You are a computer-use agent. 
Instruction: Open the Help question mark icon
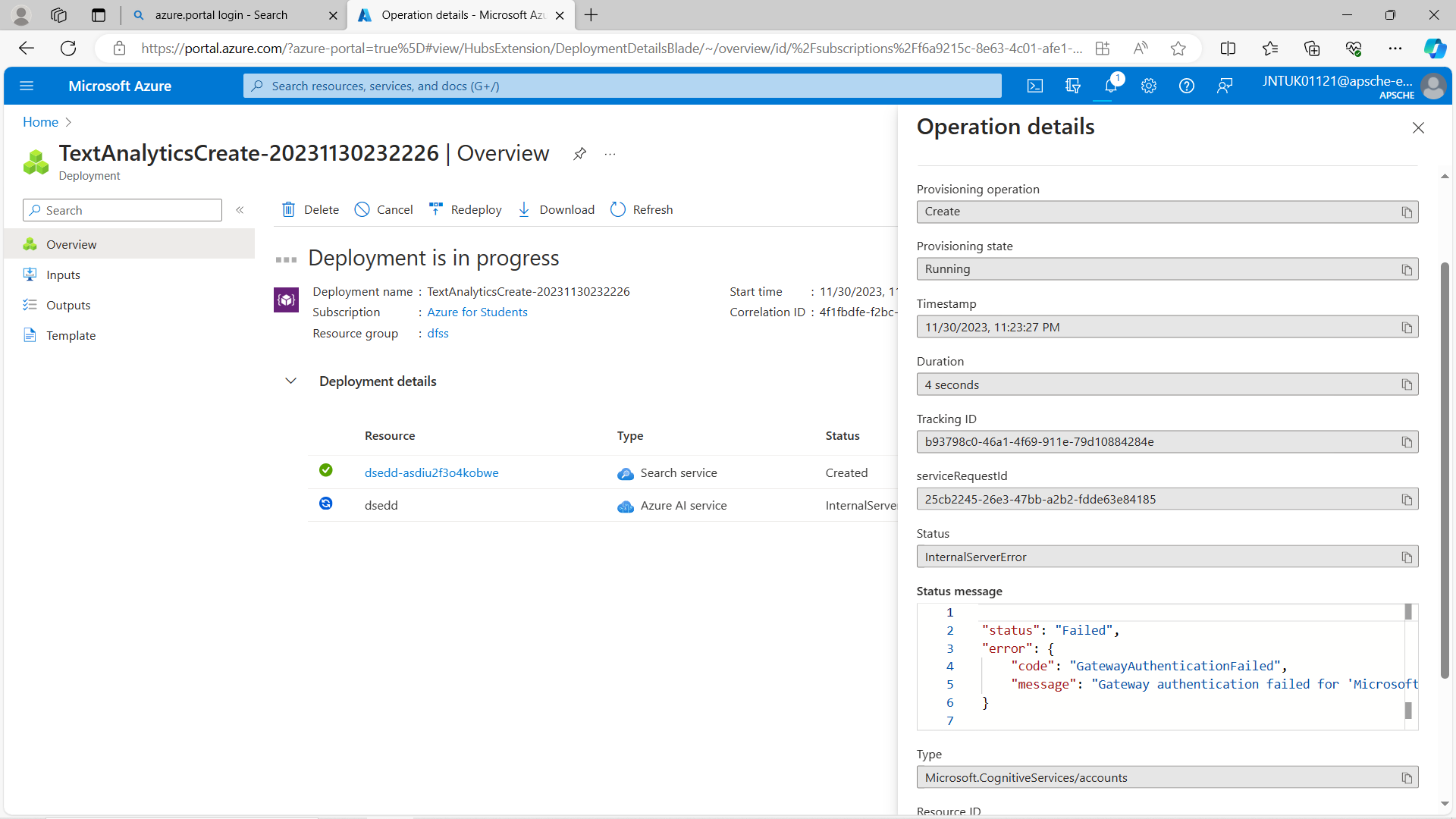(1187, 86)
